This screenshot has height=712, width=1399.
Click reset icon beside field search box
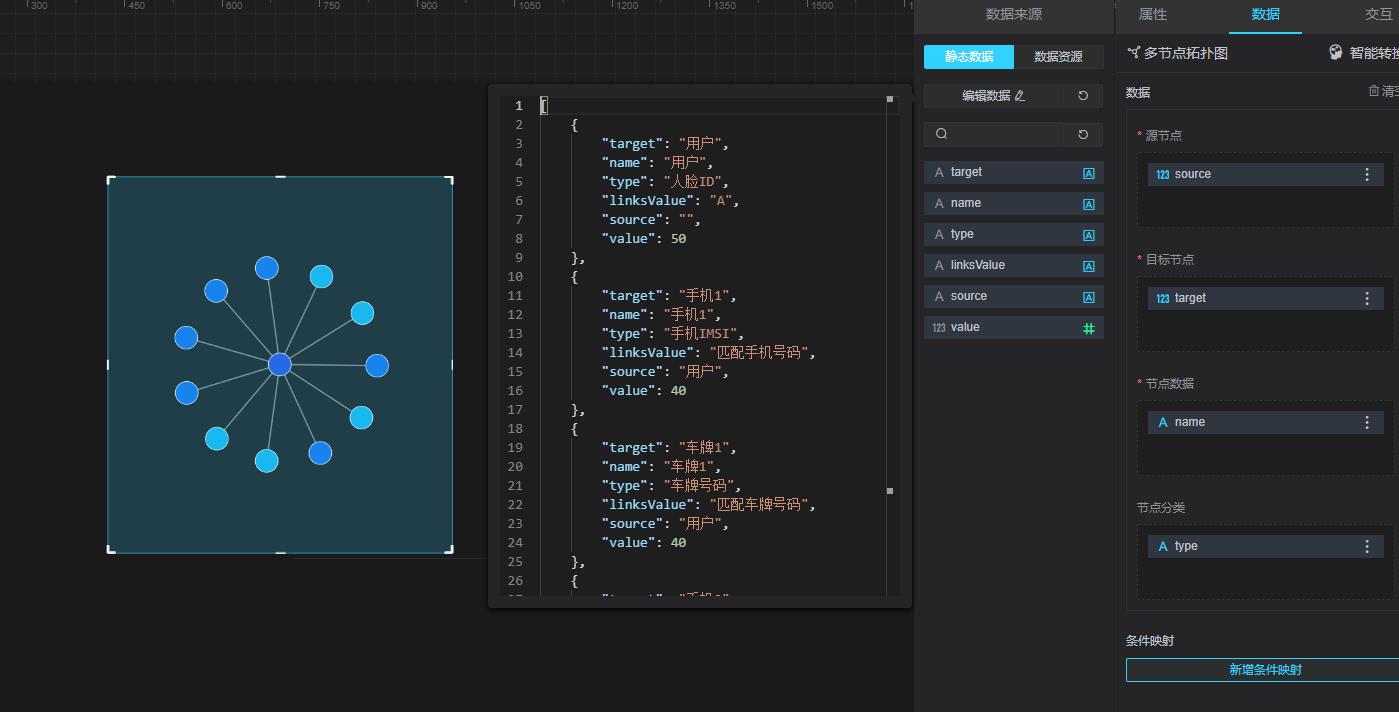pos(1083,134)
